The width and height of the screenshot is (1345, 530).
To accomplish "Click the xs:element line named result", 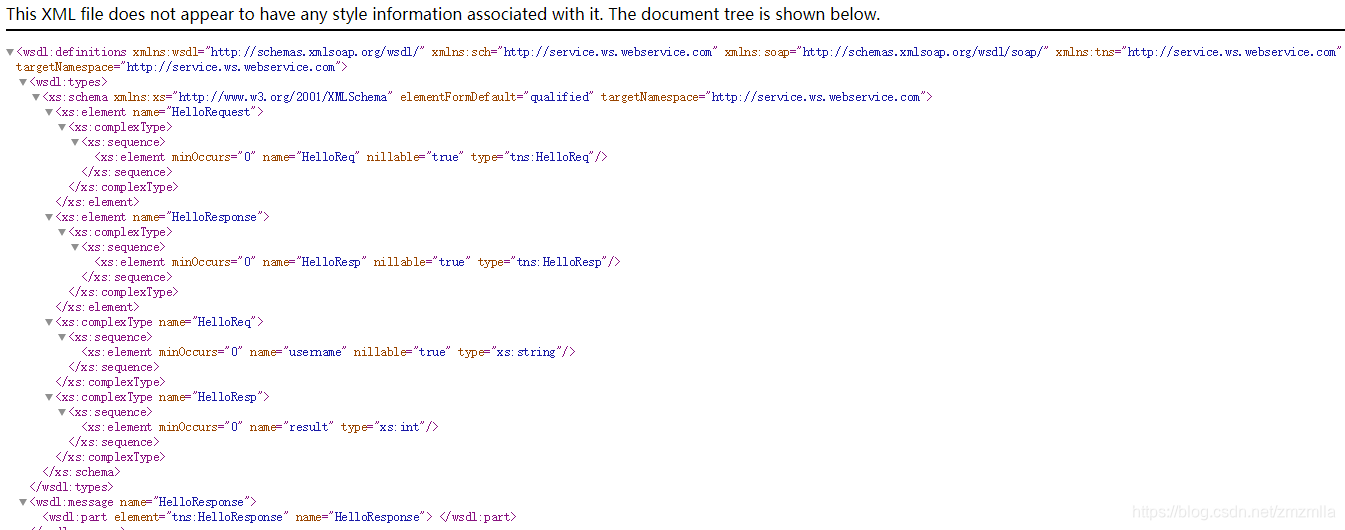I will [260, 427].
